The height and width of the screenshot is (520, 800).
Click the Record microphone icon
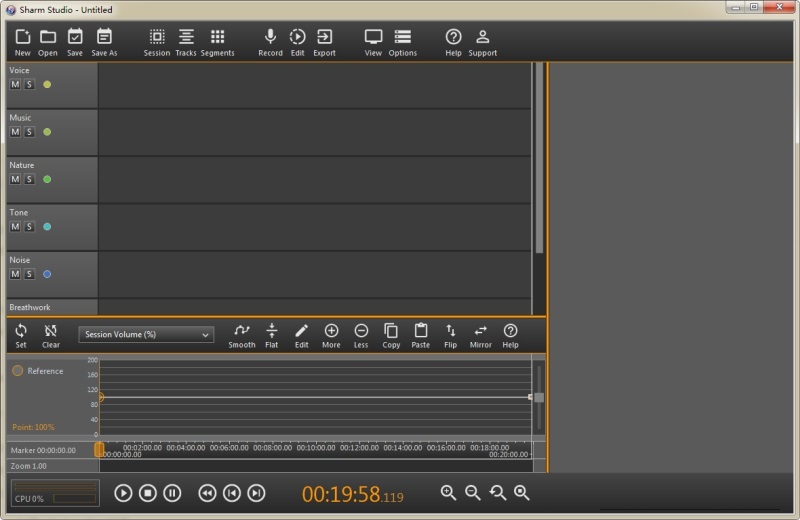tap(270, 38)
